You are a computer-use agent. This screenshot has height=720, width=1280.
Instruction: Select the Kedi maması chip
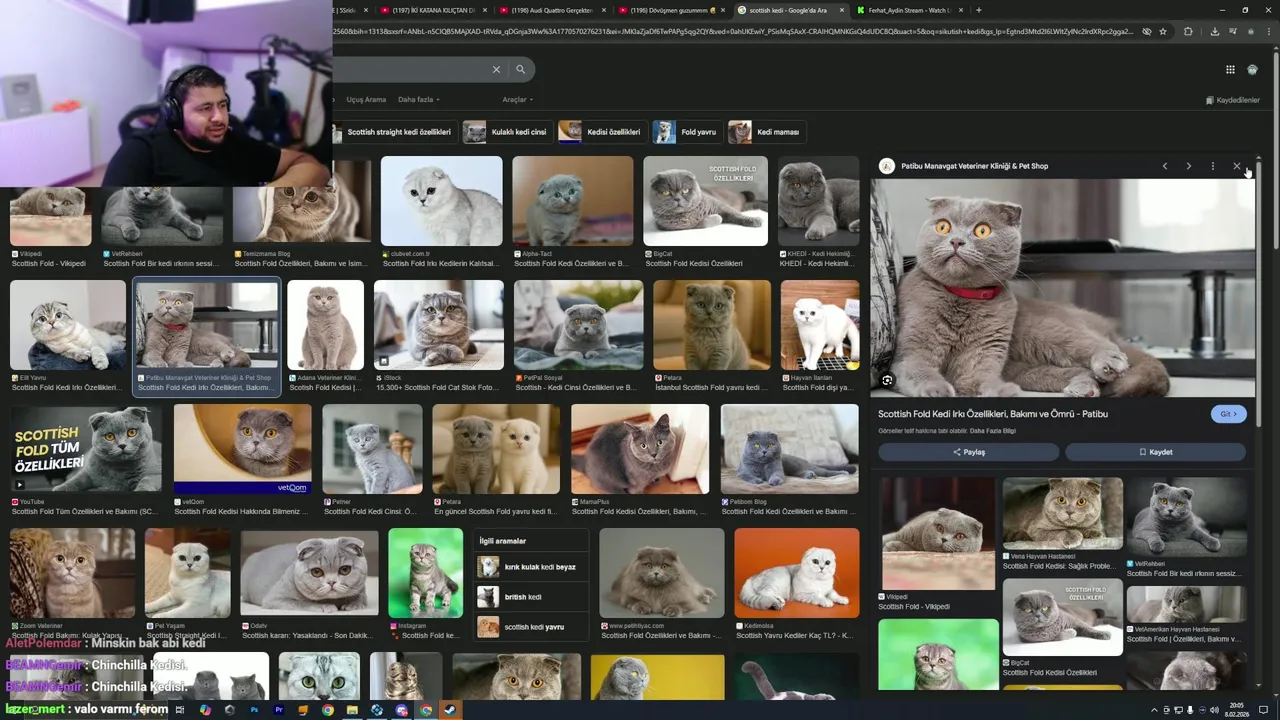tap(767, 132)
